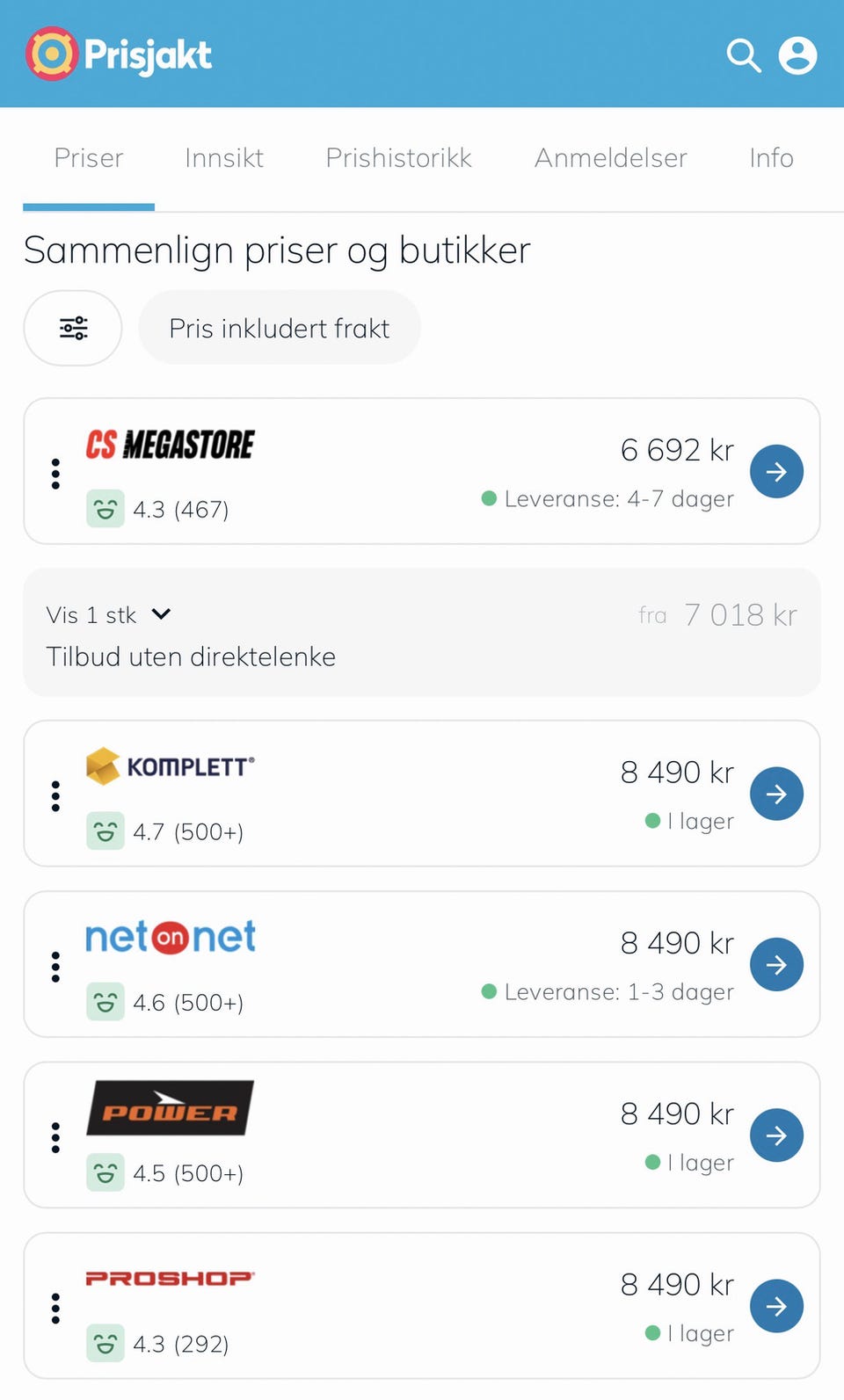Click the Power store logo
The width and height of the screenshot is (844, 1400).
click(x=170, y=1108)
